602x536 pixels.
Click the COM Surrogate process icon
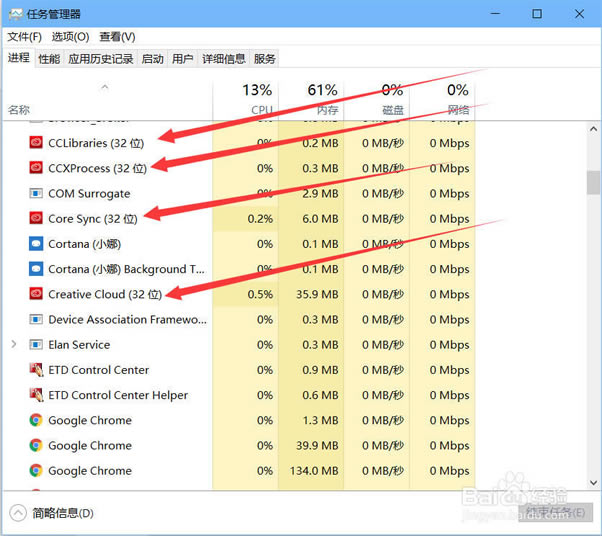36,193
